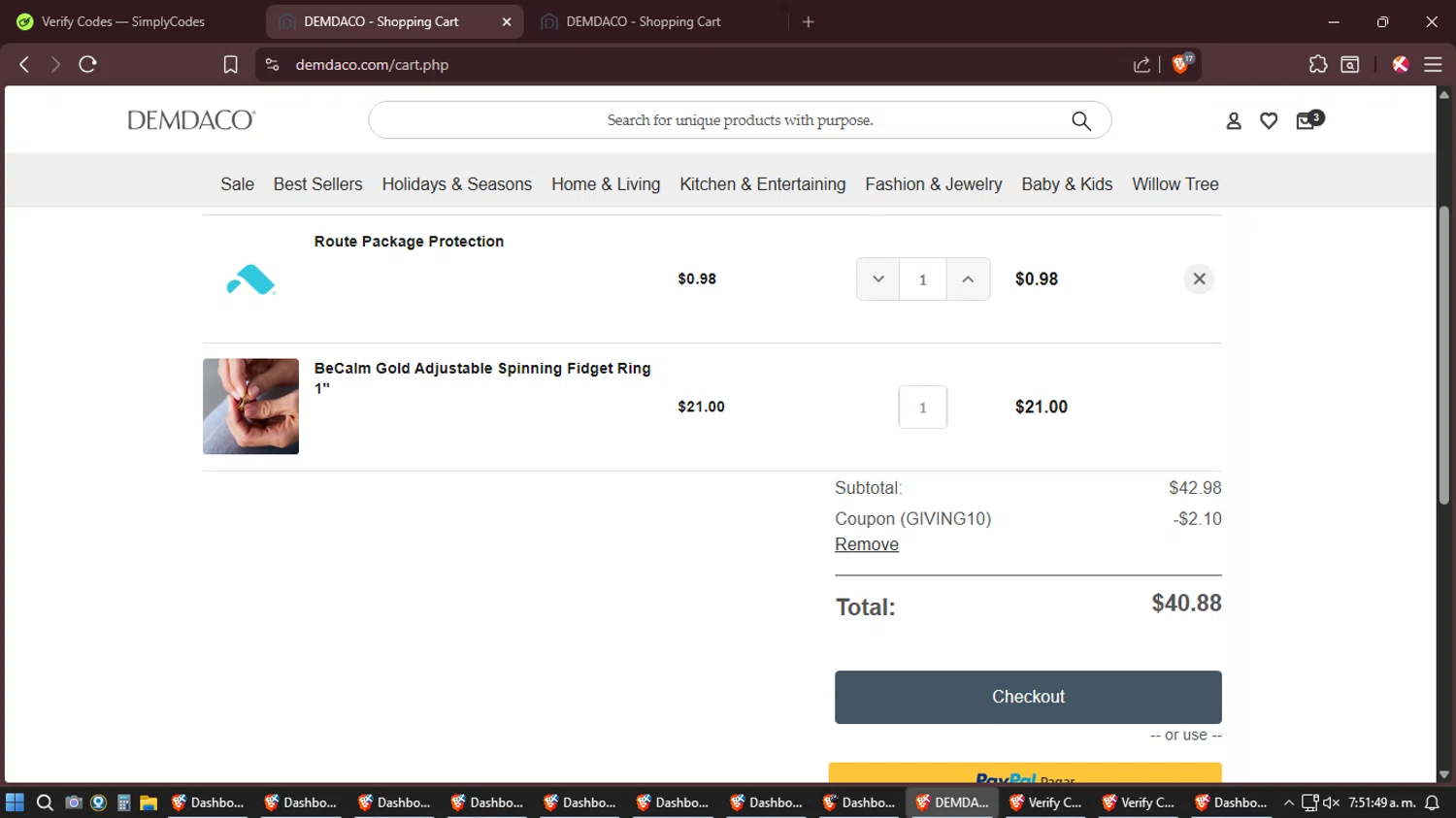Screen dimensions: 1456x818
Task: Open the notifications bell in taskbar
Action: 1432,802
